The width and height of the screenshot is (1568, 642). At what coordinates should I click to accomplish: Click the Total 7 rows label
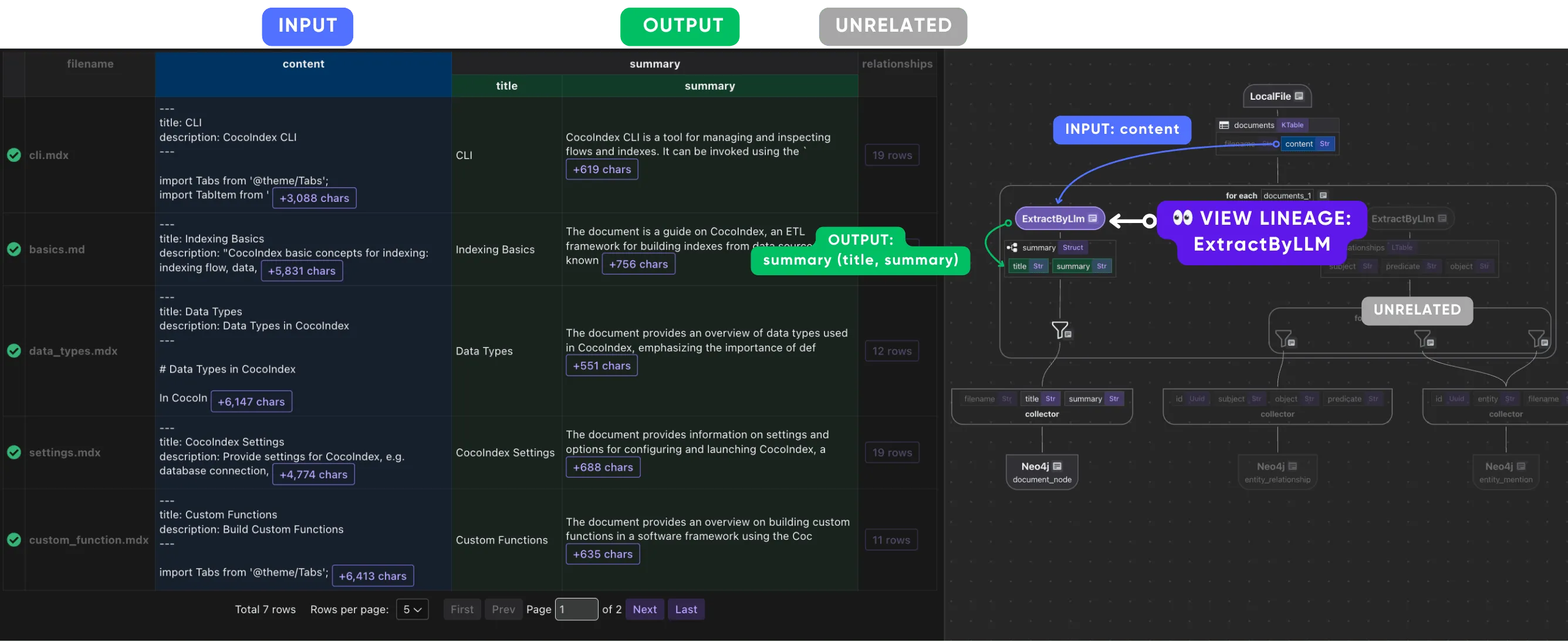pyautogui.click(x=265, y=610)
